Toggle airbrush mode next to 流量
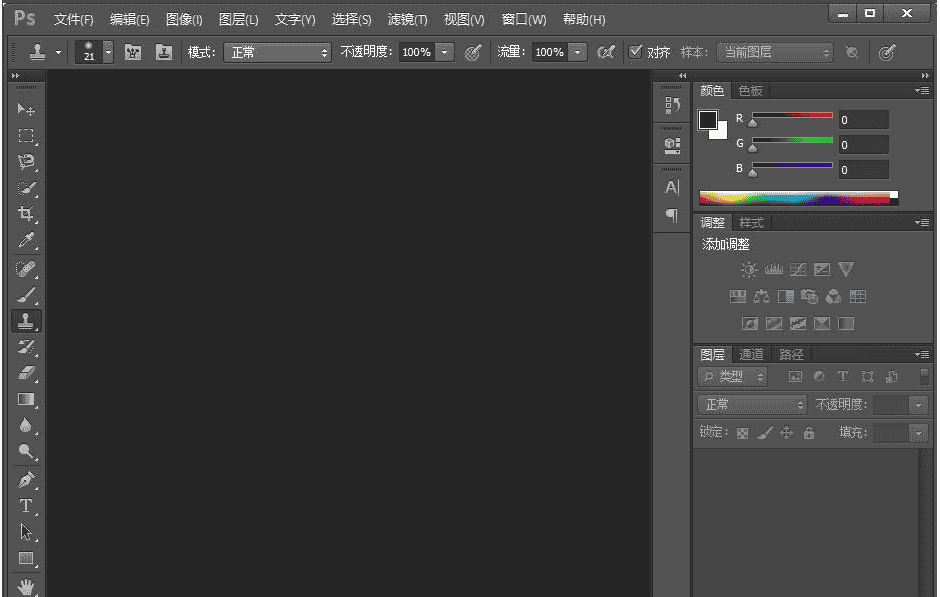This screenshot has height=597, width=940. click(605, 52)
